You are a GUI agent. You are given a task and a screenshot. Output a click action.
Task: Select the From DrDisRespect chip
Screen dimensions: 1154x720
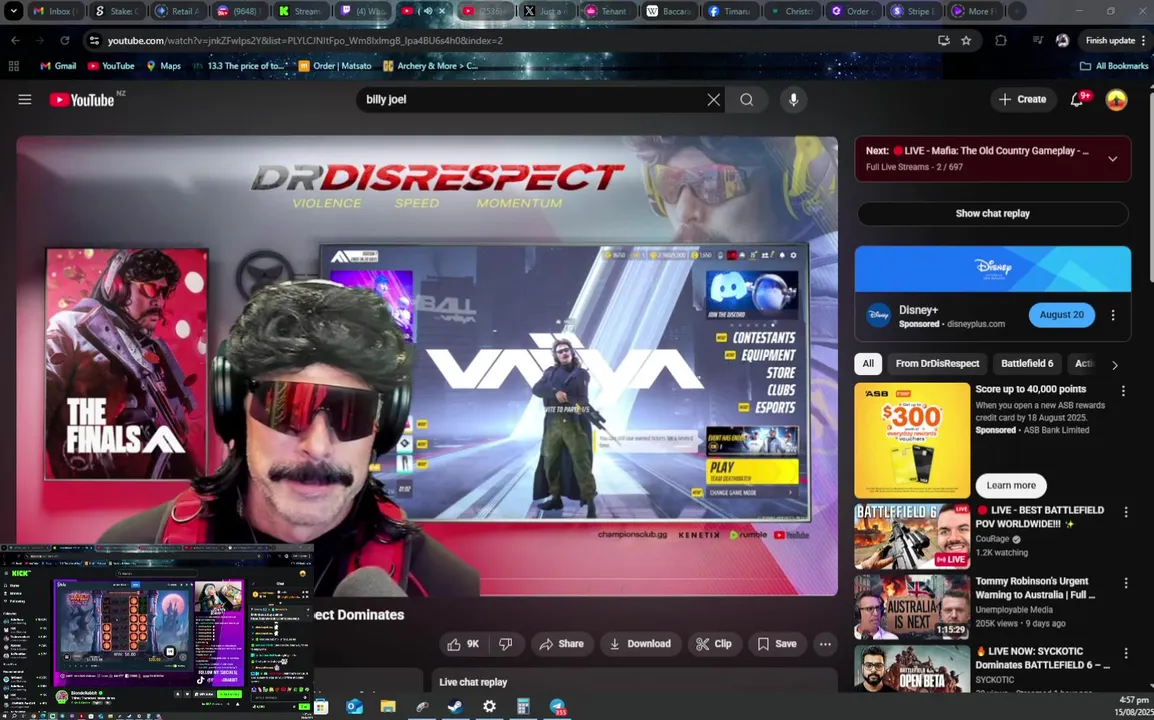pos(937,364)
